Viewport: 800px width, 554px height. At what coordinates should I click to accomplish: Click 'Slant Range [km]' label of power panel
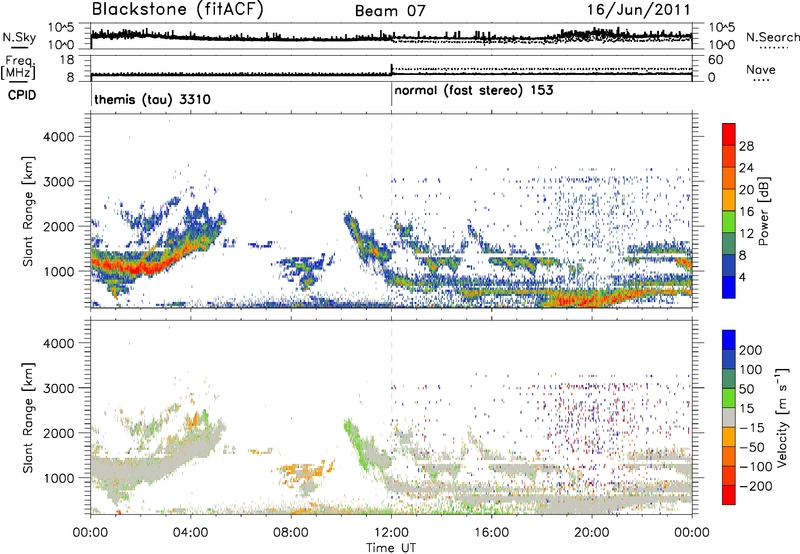[x=28, y=211]
